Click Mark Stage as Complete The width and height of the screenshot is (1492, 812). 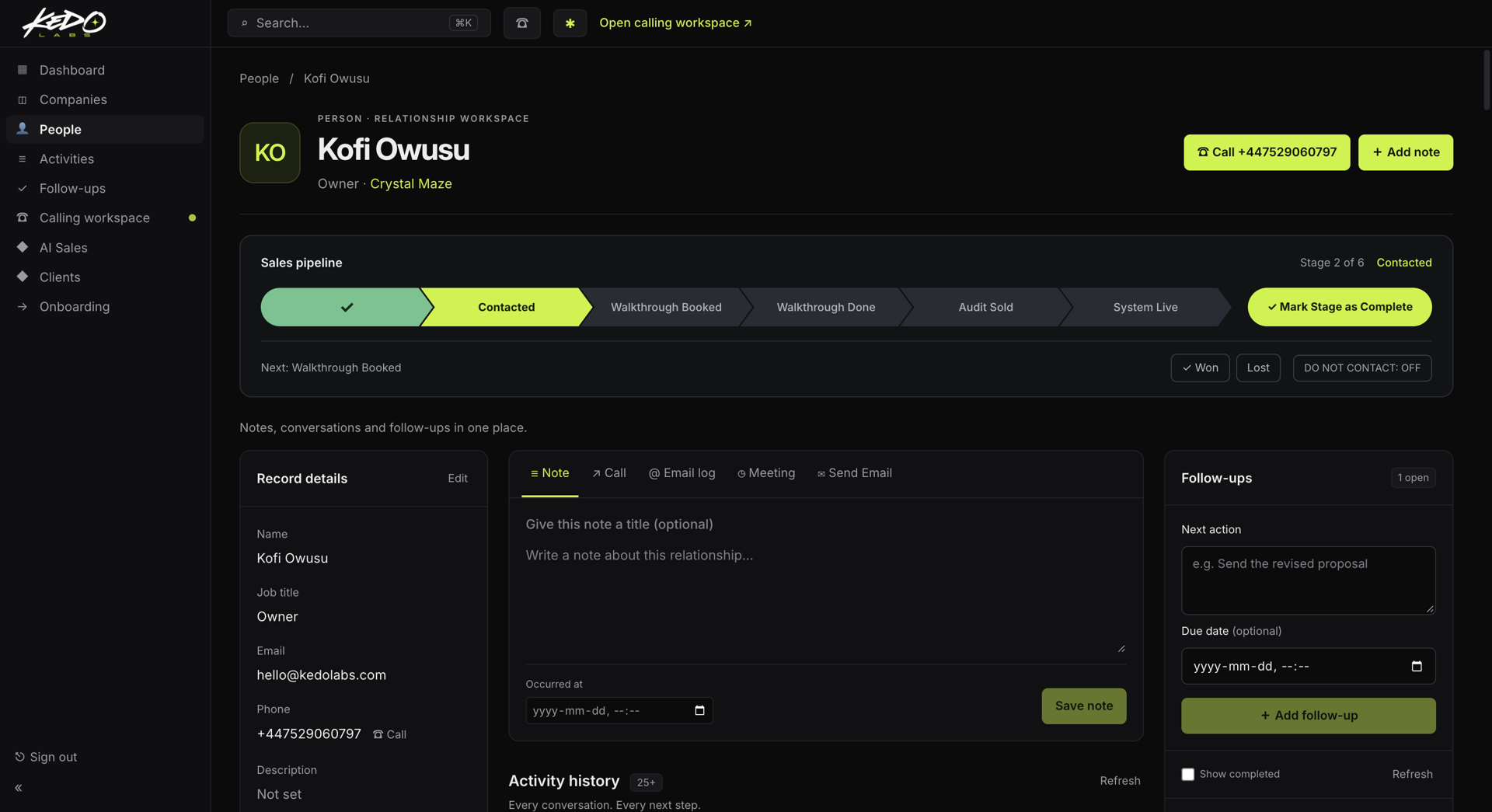coord(1340,307)
